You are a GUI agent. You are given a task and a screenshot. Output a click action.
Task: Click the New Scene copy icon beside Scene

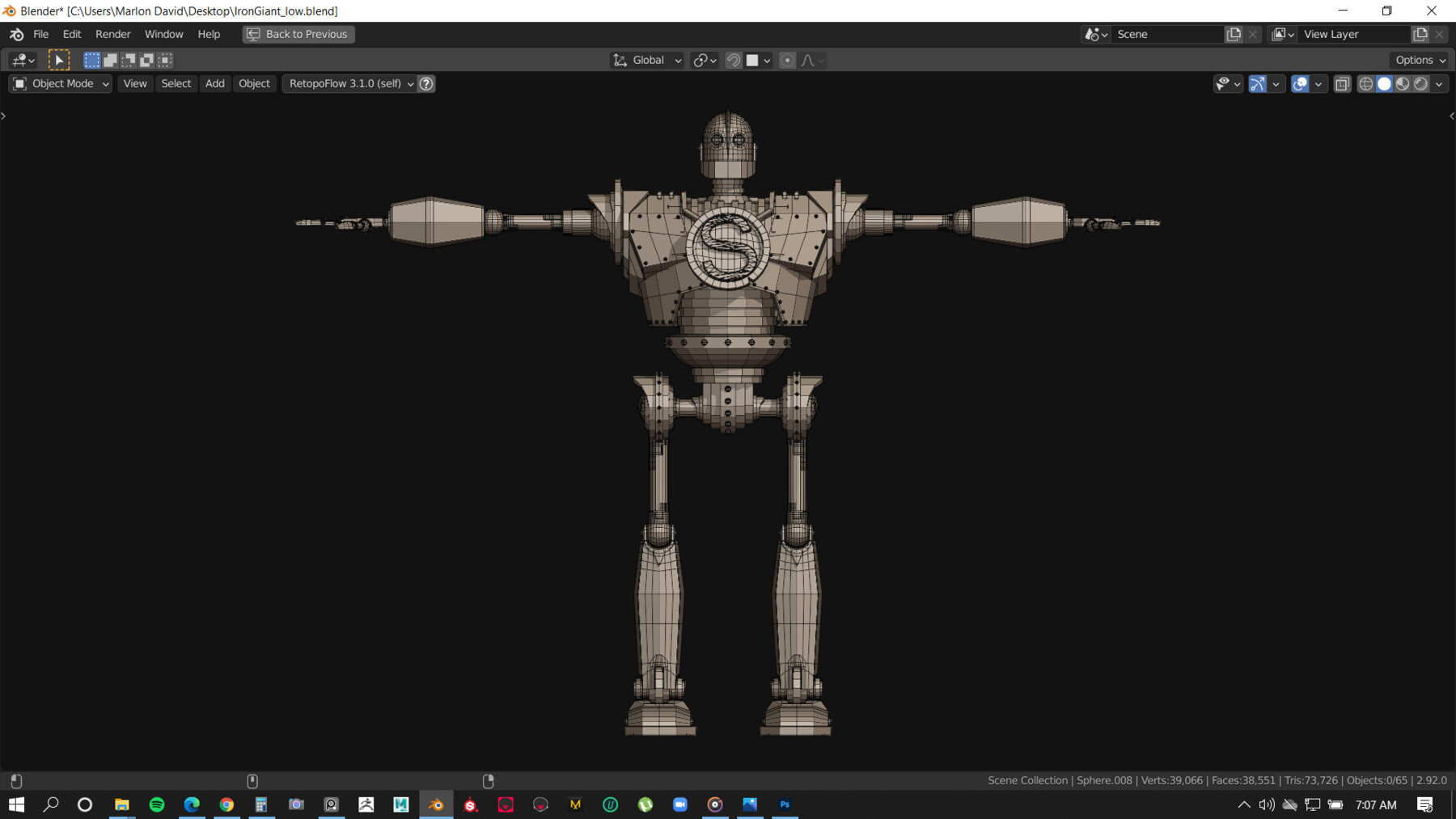coord(1233,34)
